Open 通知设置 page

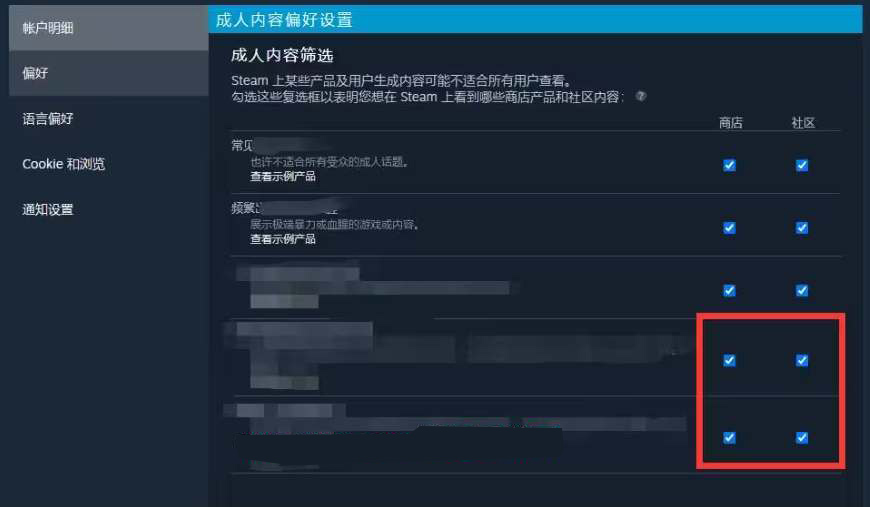(x=109, y=210)
